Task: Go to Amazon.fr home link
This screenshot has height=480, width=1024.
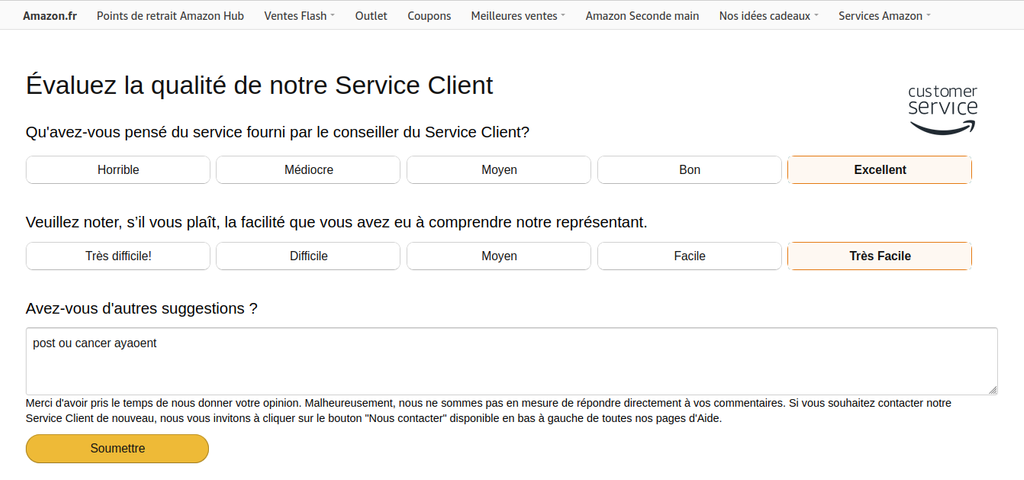Action: click(x=50, y=16)
